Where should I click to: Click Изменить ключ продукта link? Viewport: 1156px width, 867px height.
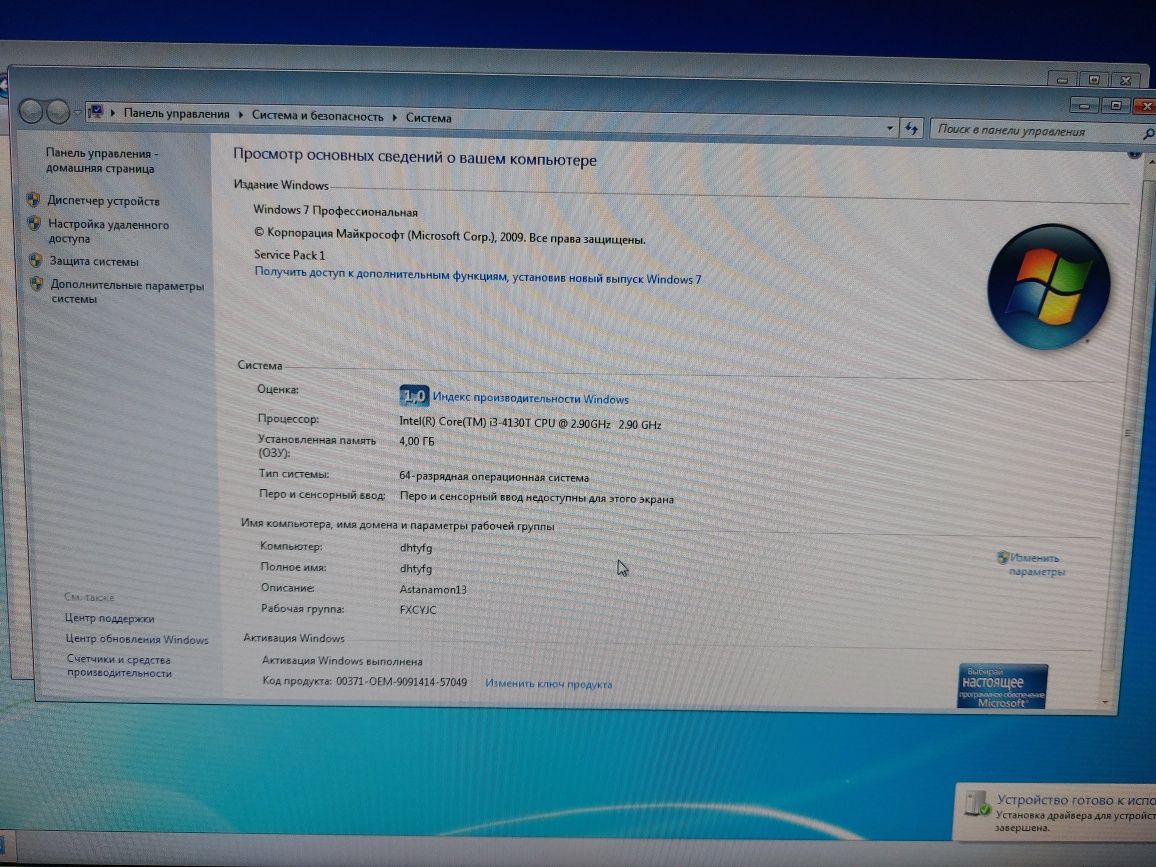pyautogui.click(x=549, y=684)
